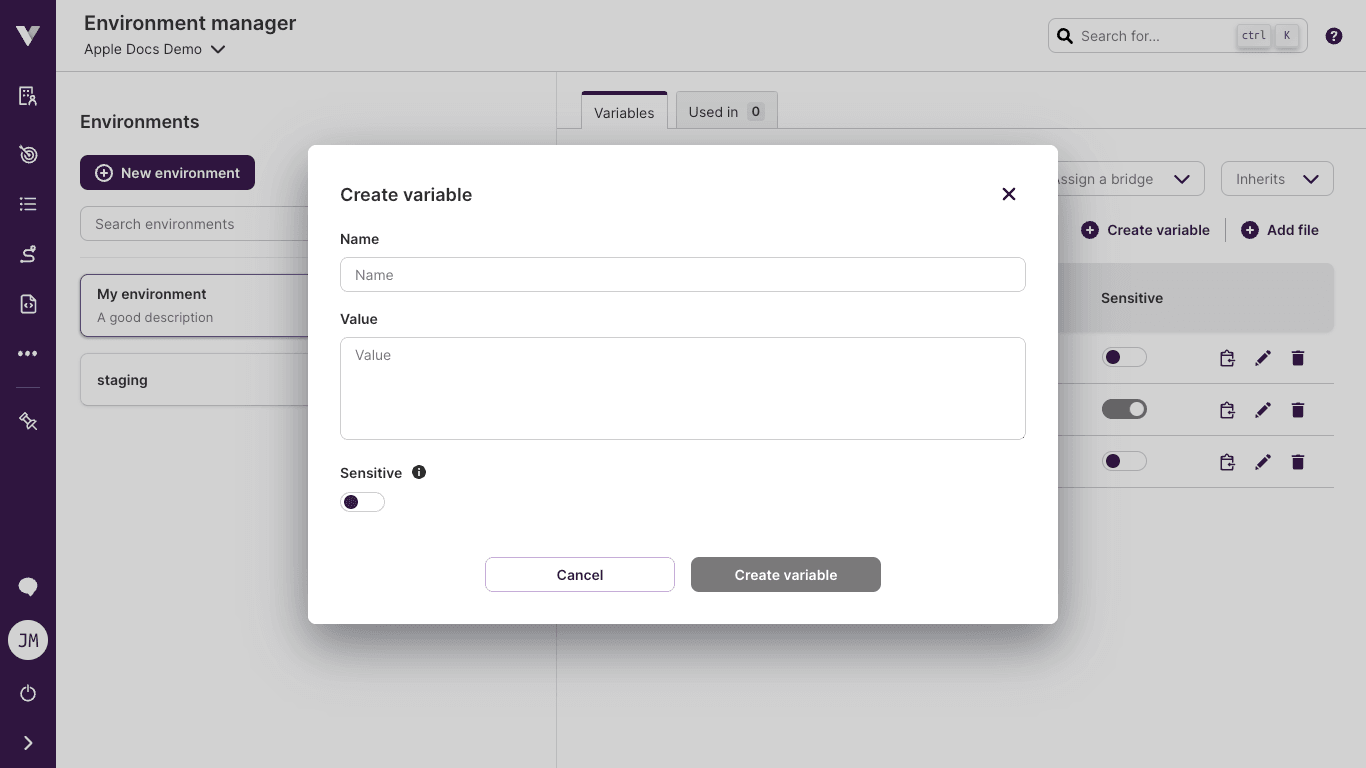
Task: Toggle the Sensitive switch in the dialog
Action: pyautogui.click(x=362, y=502)
